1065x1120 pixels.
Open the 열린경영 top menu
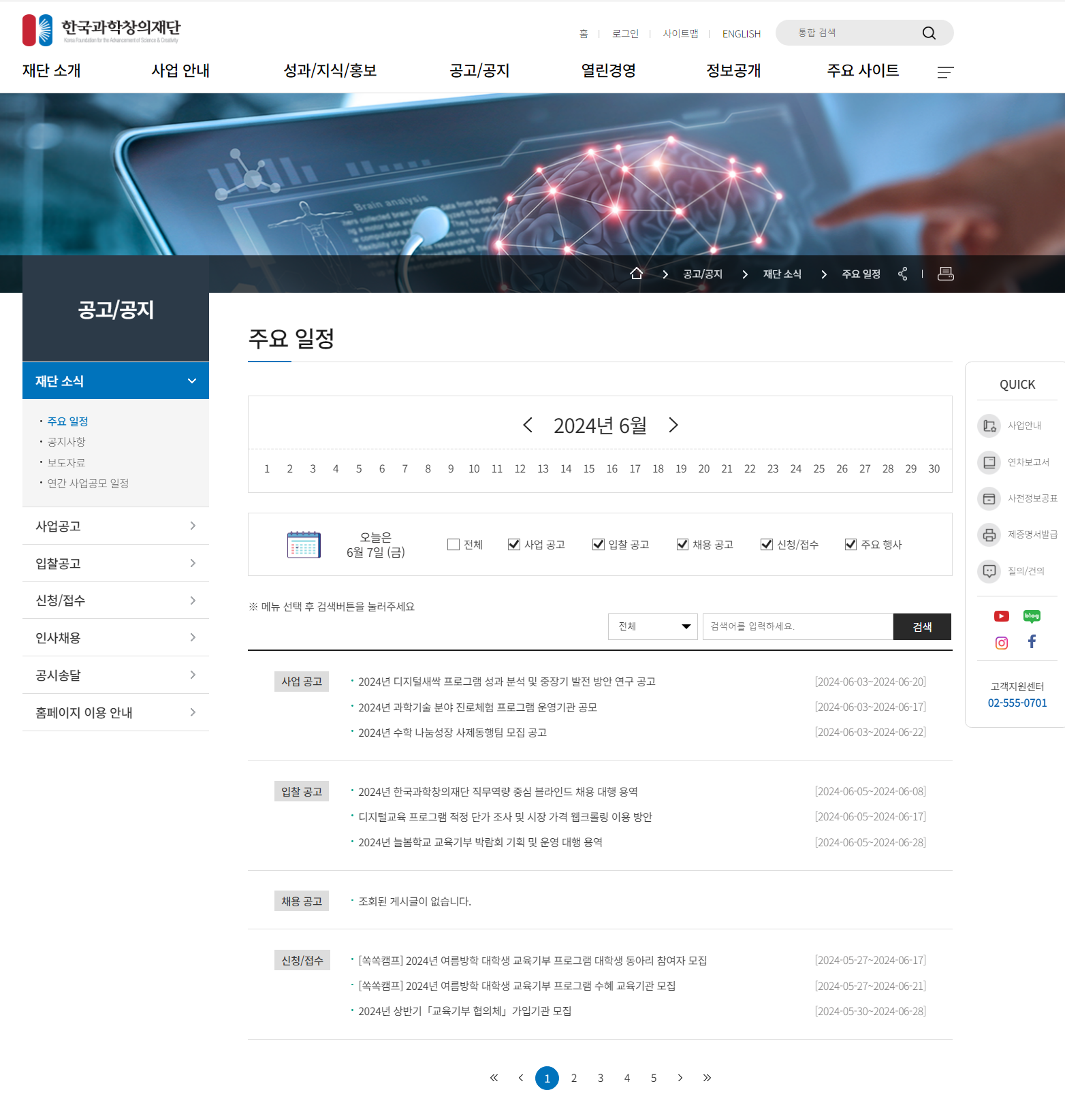(x=608, y=71)
